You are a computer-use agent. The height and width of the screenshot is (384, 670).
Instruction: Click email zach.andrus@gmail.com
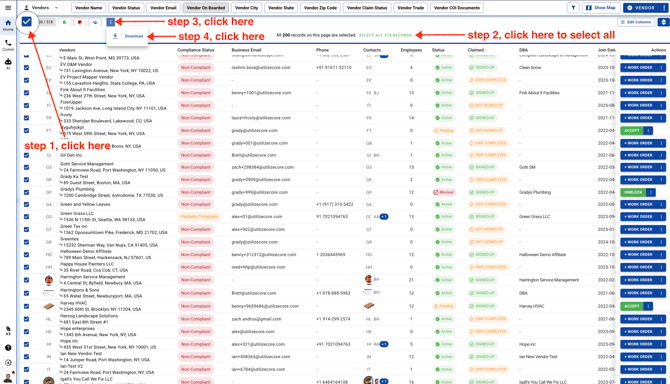point(256,319)
